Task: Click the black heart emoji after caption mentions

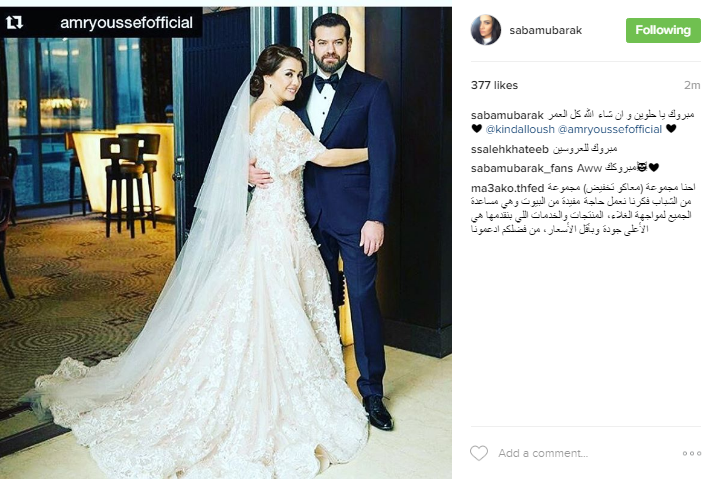Action: pyautogui.click(x=671, y=129)
